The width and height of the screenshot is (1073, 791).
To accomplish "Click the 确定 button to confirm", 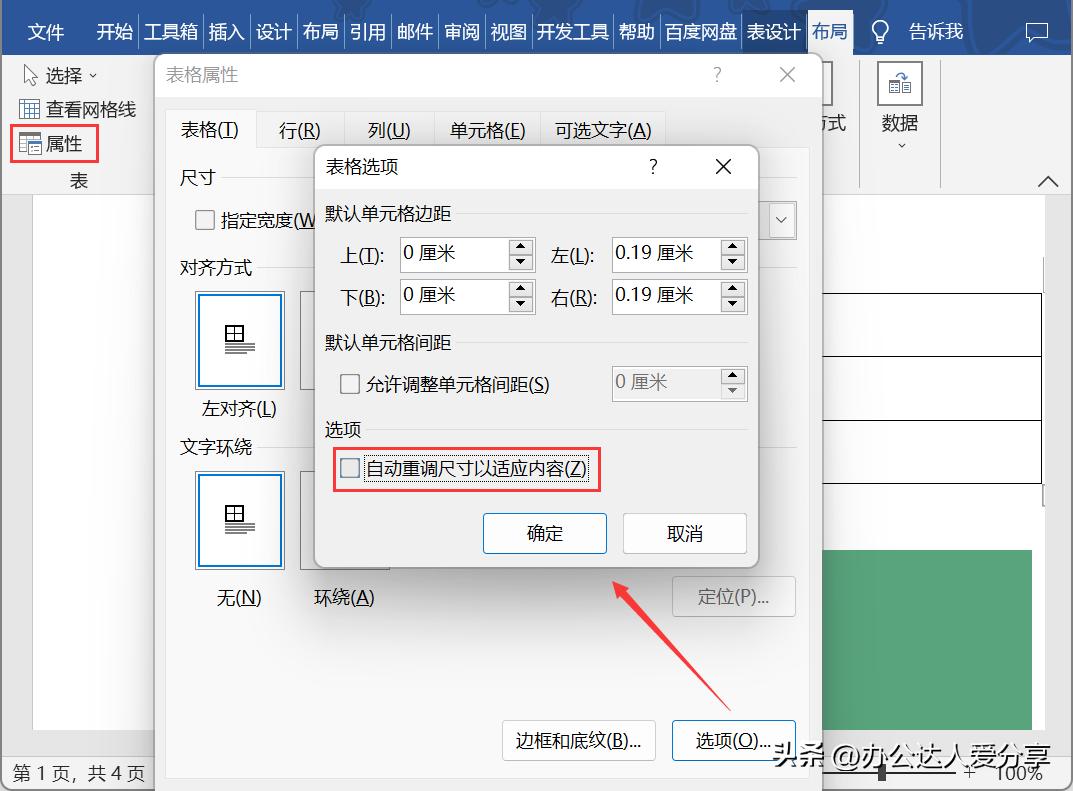I will coord(544,533).
